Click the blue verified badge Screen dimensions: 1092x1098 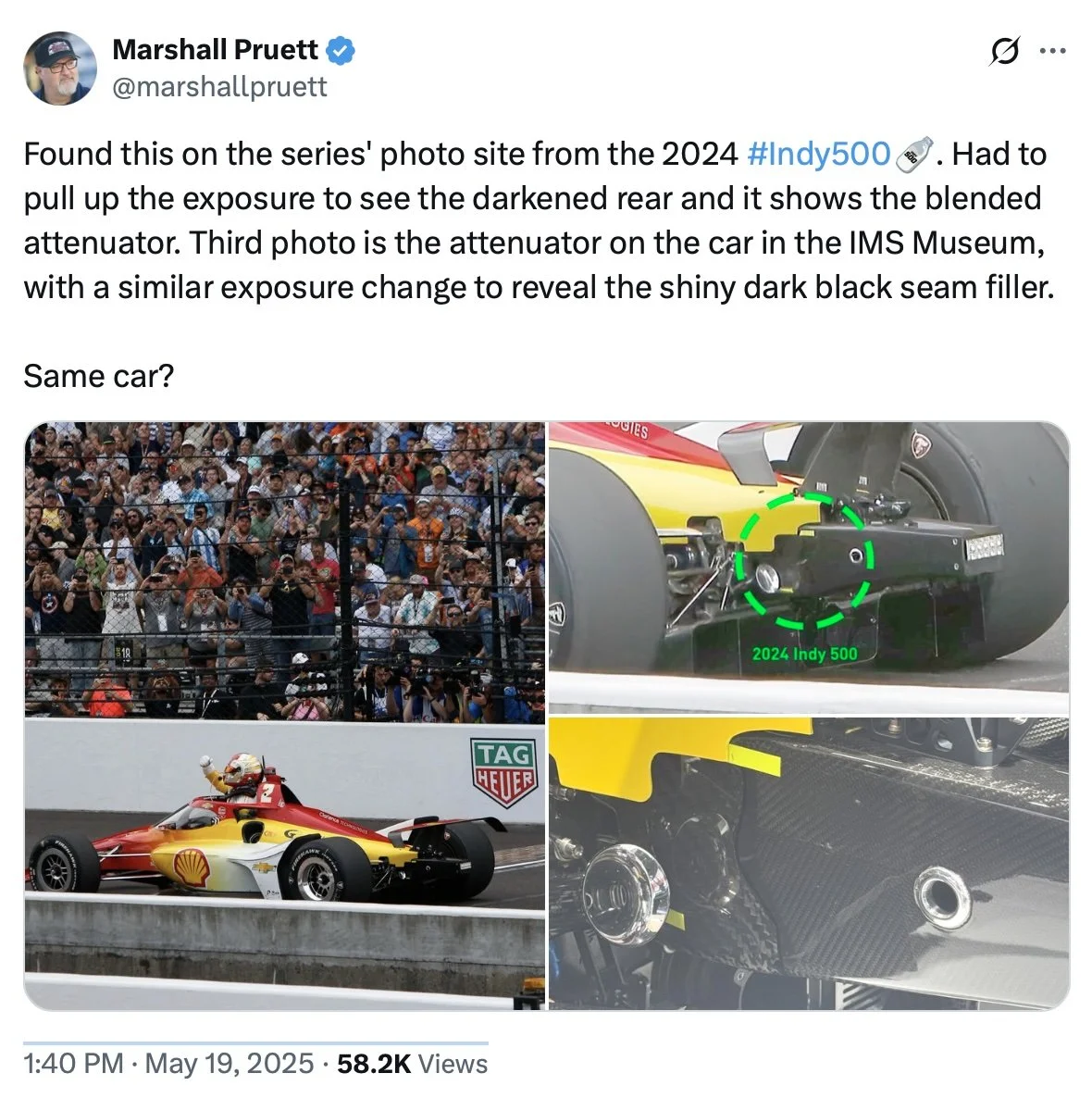[341, 50]
